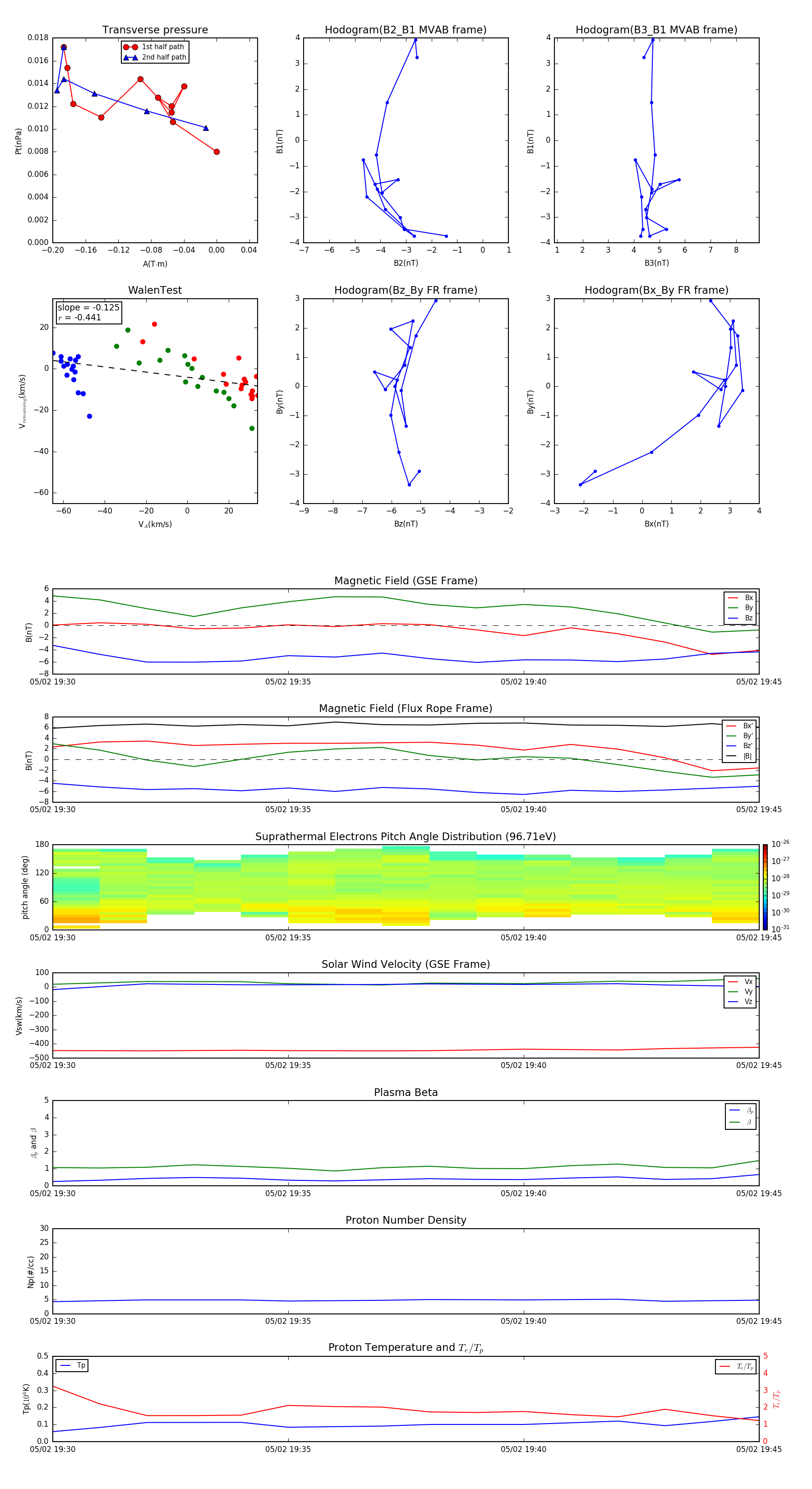The image size is (812, 1489).
Task: Click 'Vz' in the velocity legend
Action: pyautogui.click(x=741, y=1002)
